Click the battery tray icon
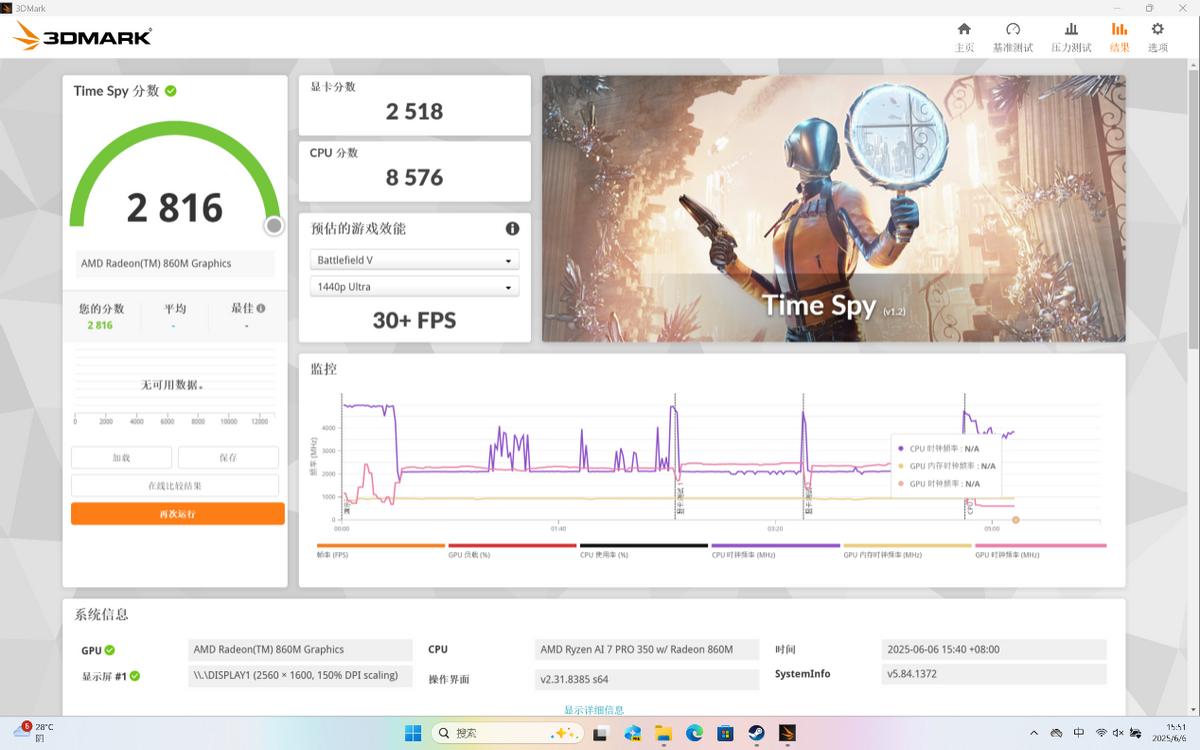 point(1135,733)
